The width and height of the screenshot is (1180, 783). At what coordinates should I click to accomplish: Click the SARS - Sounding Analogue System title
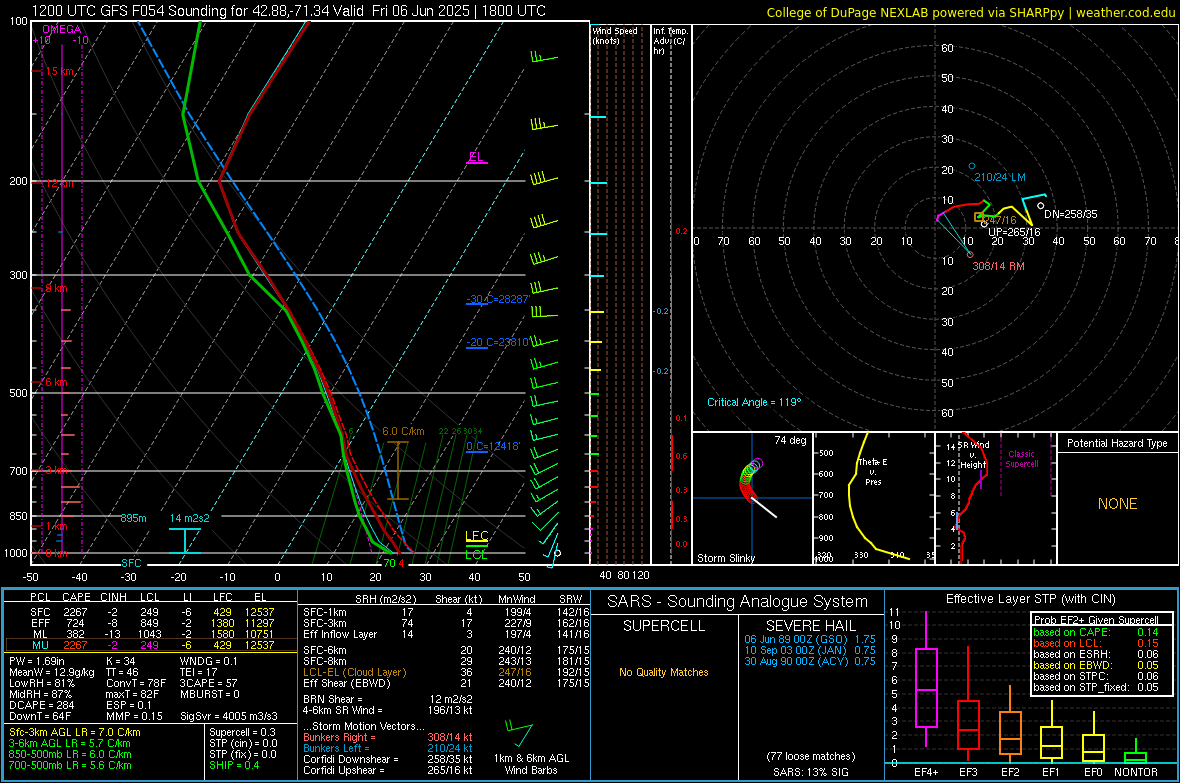(737, 602)
